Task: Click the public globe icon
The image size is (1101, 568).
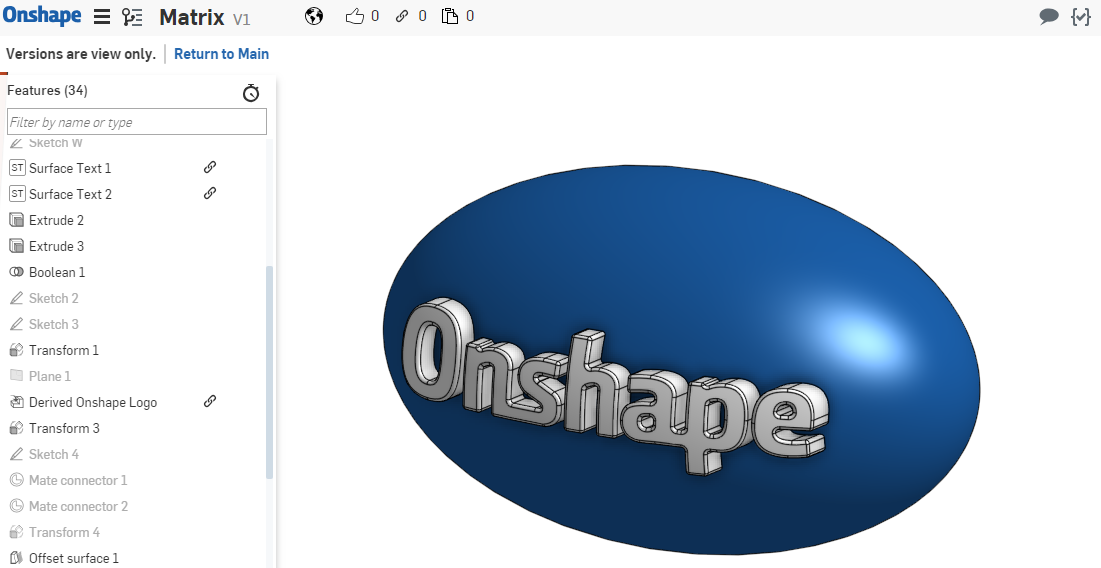Action: pyautogui.click(x=314, y=16)
